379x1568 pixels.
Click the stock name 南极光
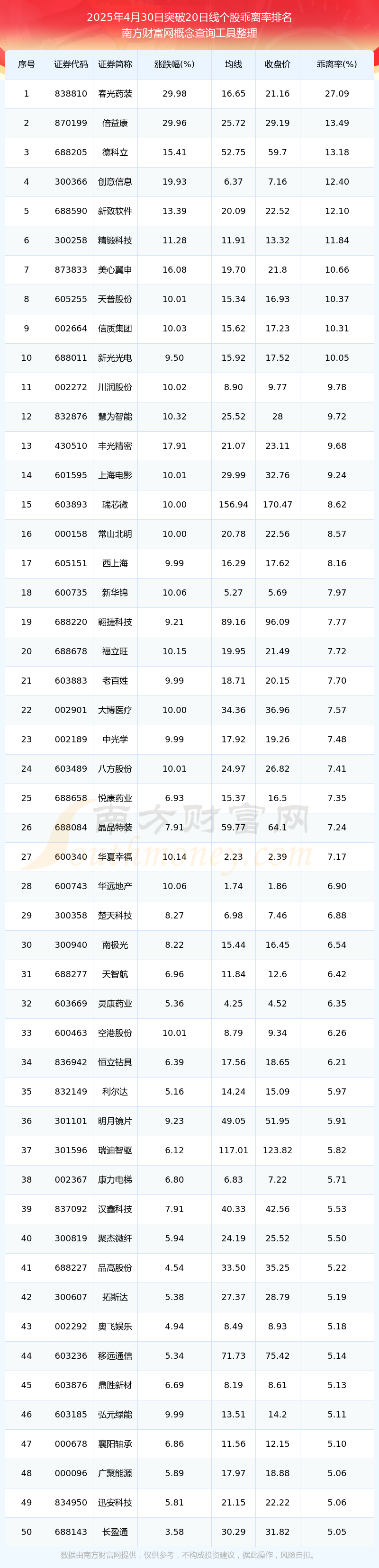point(115,944)
